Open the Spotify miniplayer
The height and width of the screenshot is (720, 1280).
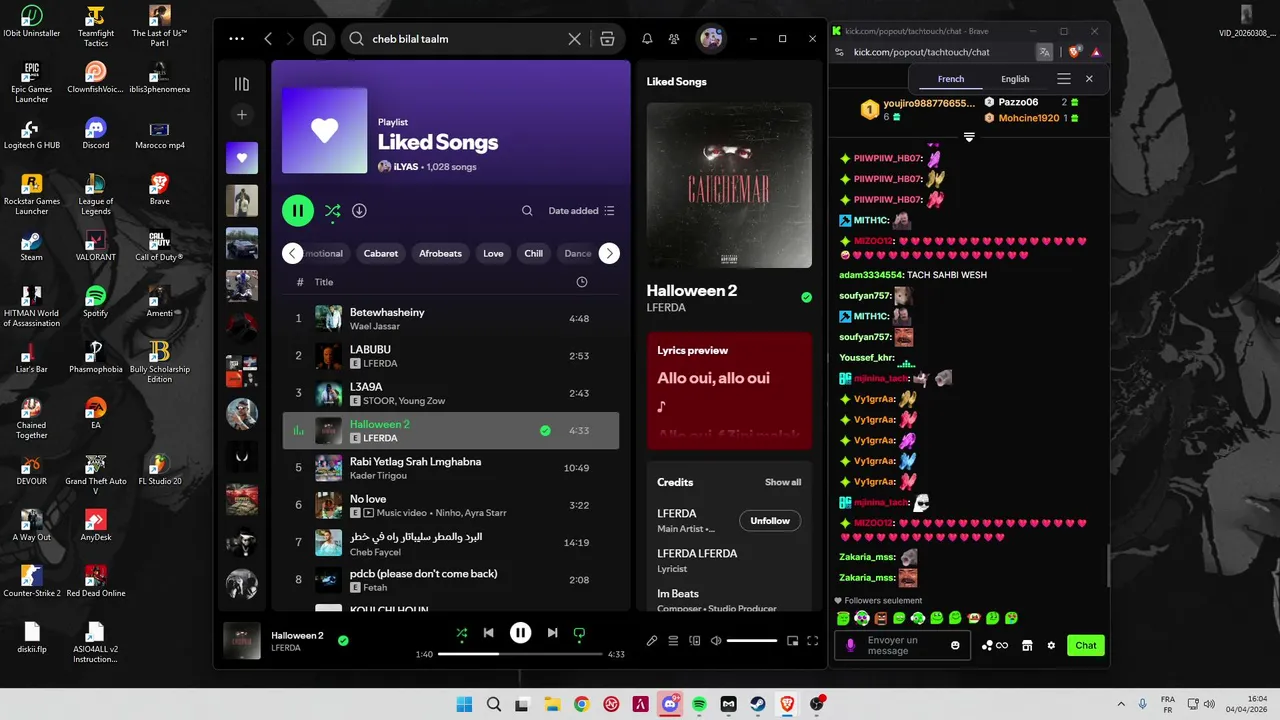793,641
